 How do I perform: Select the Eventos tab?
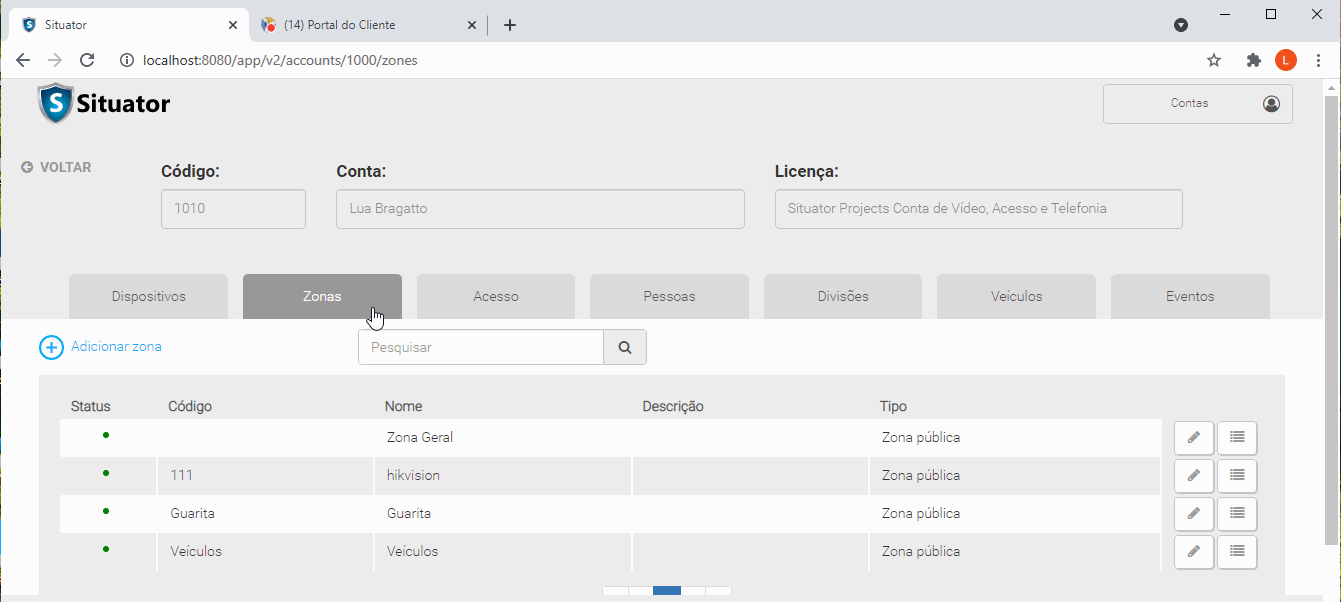point(1189,297)
